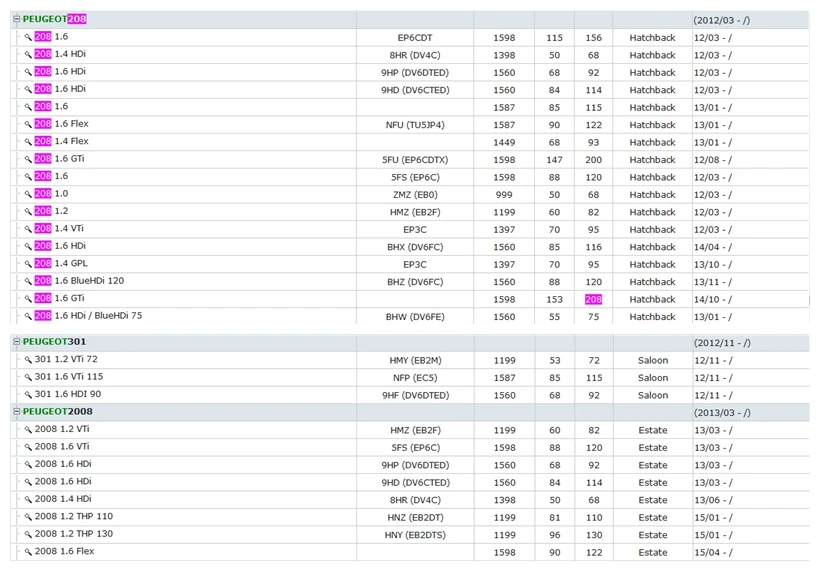Click magnifier icon of 208 1.6 Flex row
820x571 pixels.
click(x=28, y=124)
